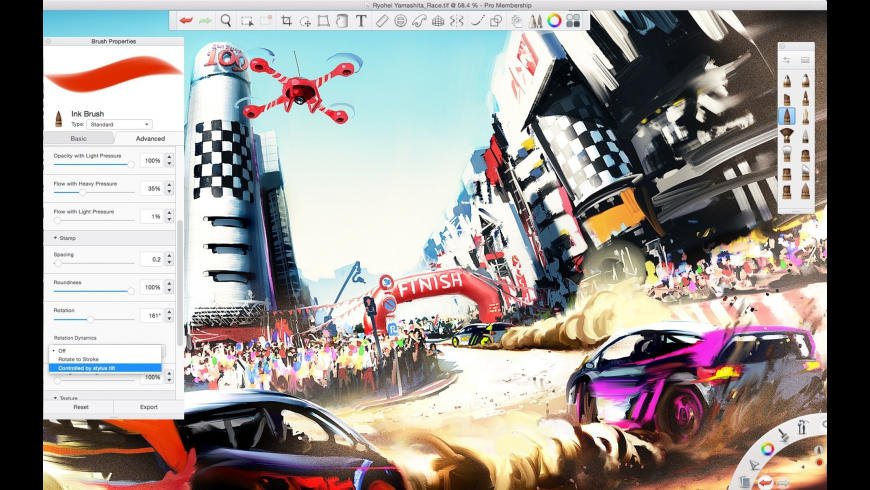The height and width of the screenshot is (490, 870).
Task: Click the red undo arrow in lagoon
Action: pos(765,482)
